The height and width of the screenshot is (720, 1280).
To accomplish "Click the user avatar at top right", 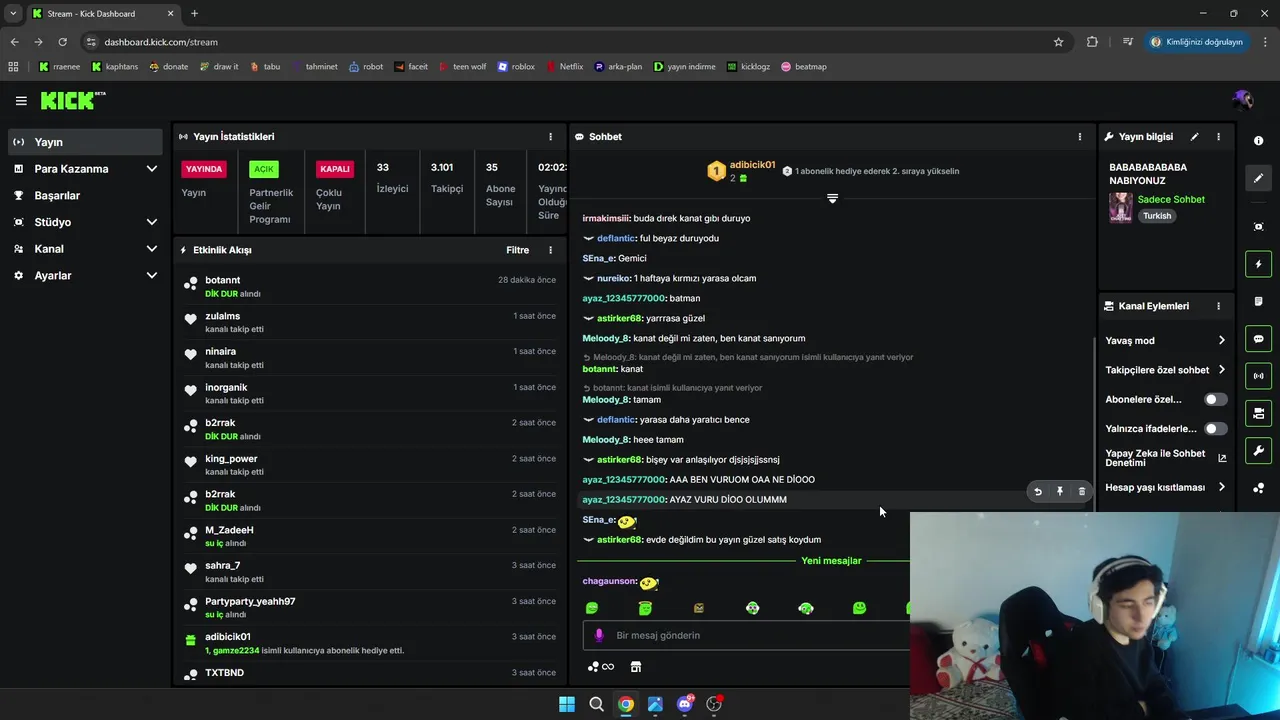I will (x=1242, y=100).
